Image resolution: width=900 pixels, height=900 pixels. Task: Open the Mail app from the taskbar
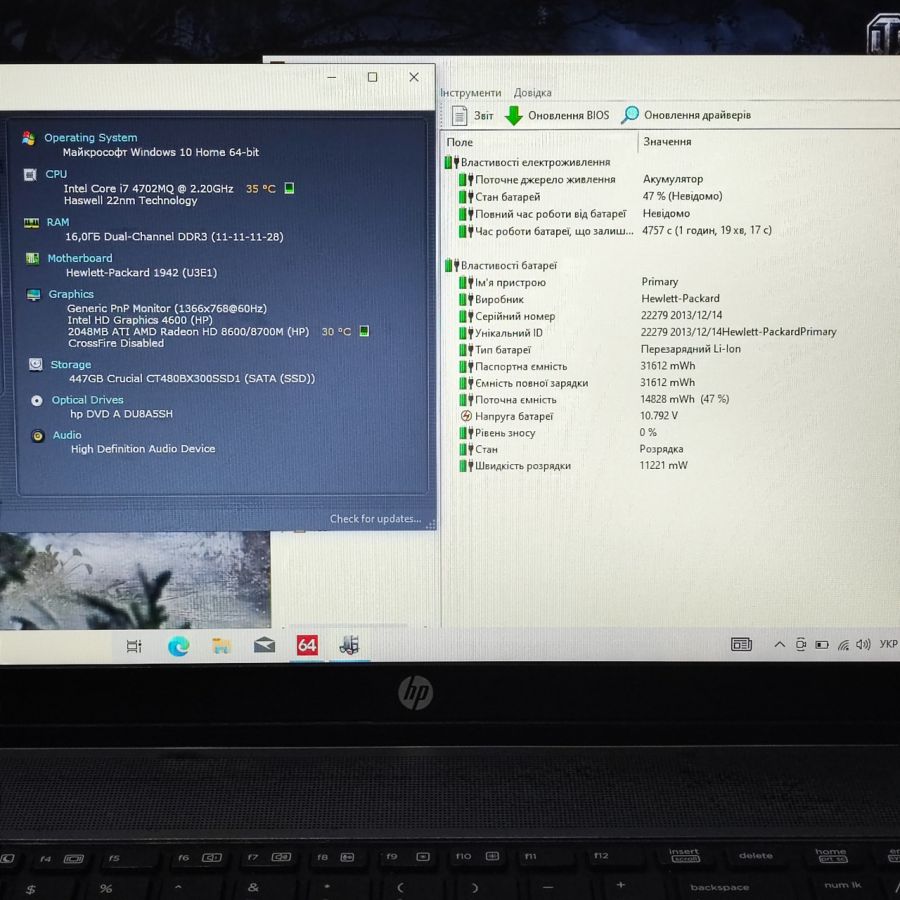[x=265, y=646]
